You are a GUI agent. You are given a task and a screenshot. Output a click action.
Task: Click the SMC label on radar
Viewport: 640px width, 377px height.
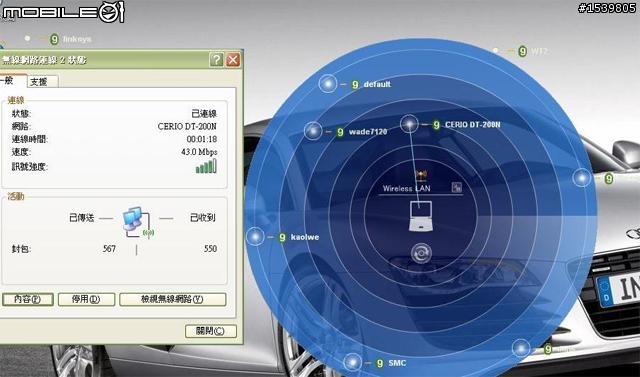tap(397, 363)
